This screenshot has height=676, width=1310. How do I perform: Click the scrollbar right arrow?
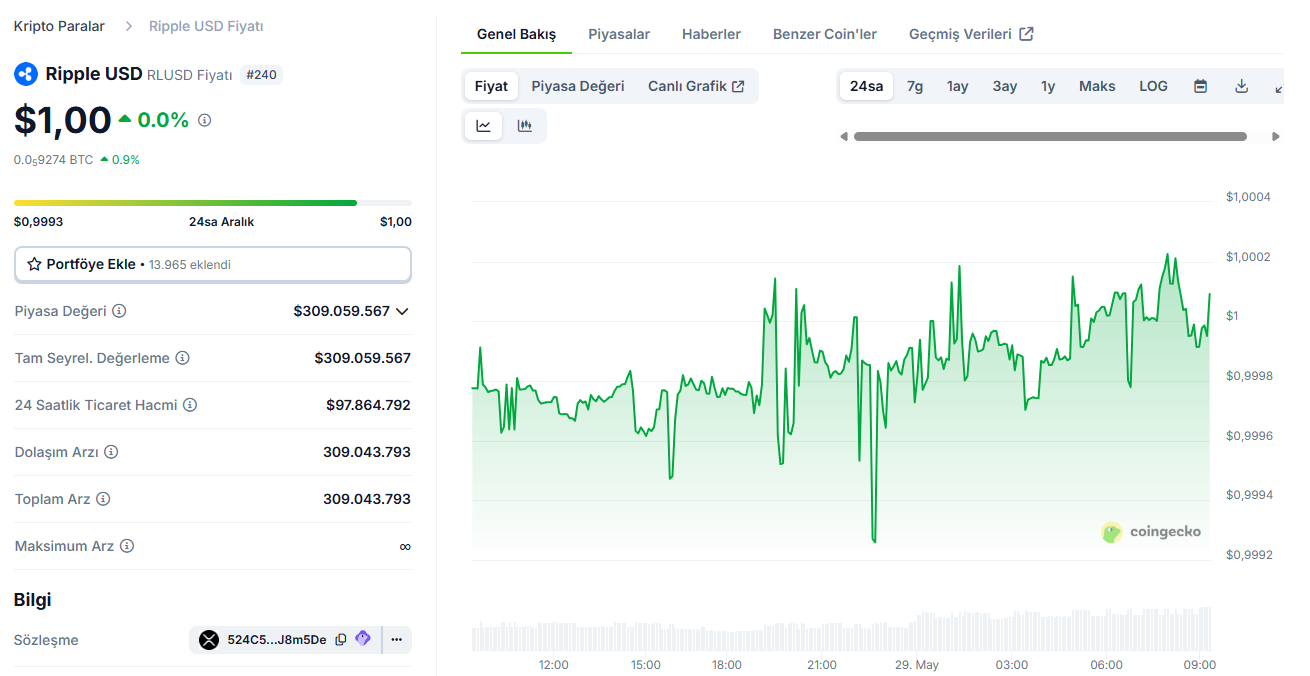click(1275, 136)
